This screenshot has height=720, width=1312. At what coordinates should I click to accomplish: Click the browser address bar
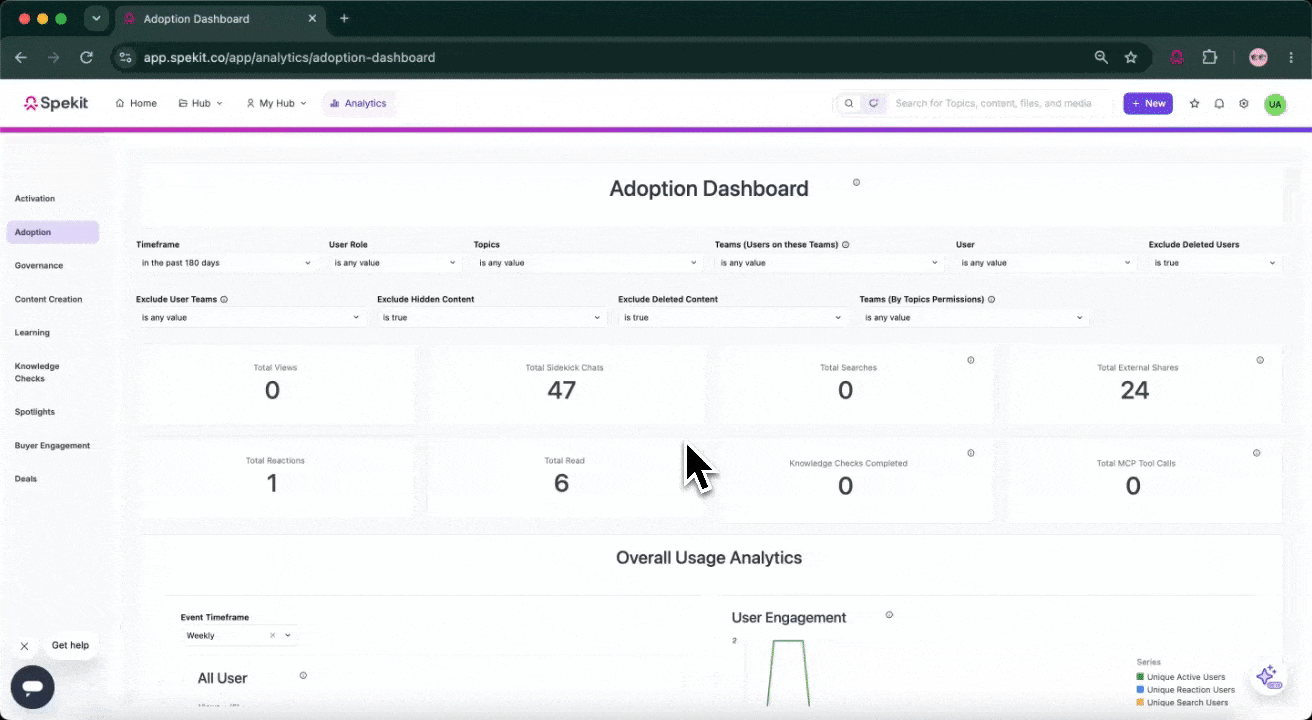click(x=600, y=57)
